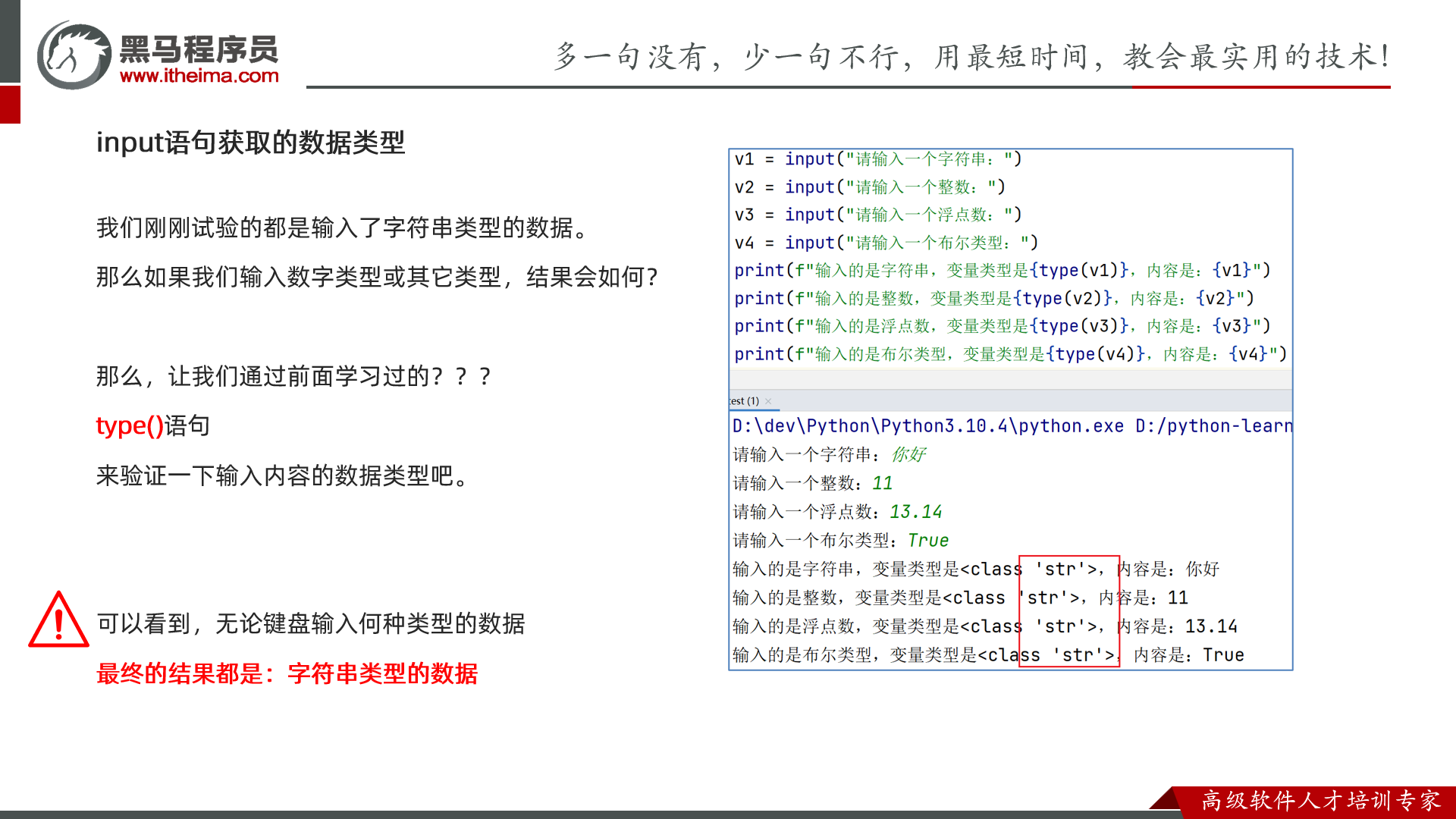
Task: Click the slide title about input data types
Action: 250,143
